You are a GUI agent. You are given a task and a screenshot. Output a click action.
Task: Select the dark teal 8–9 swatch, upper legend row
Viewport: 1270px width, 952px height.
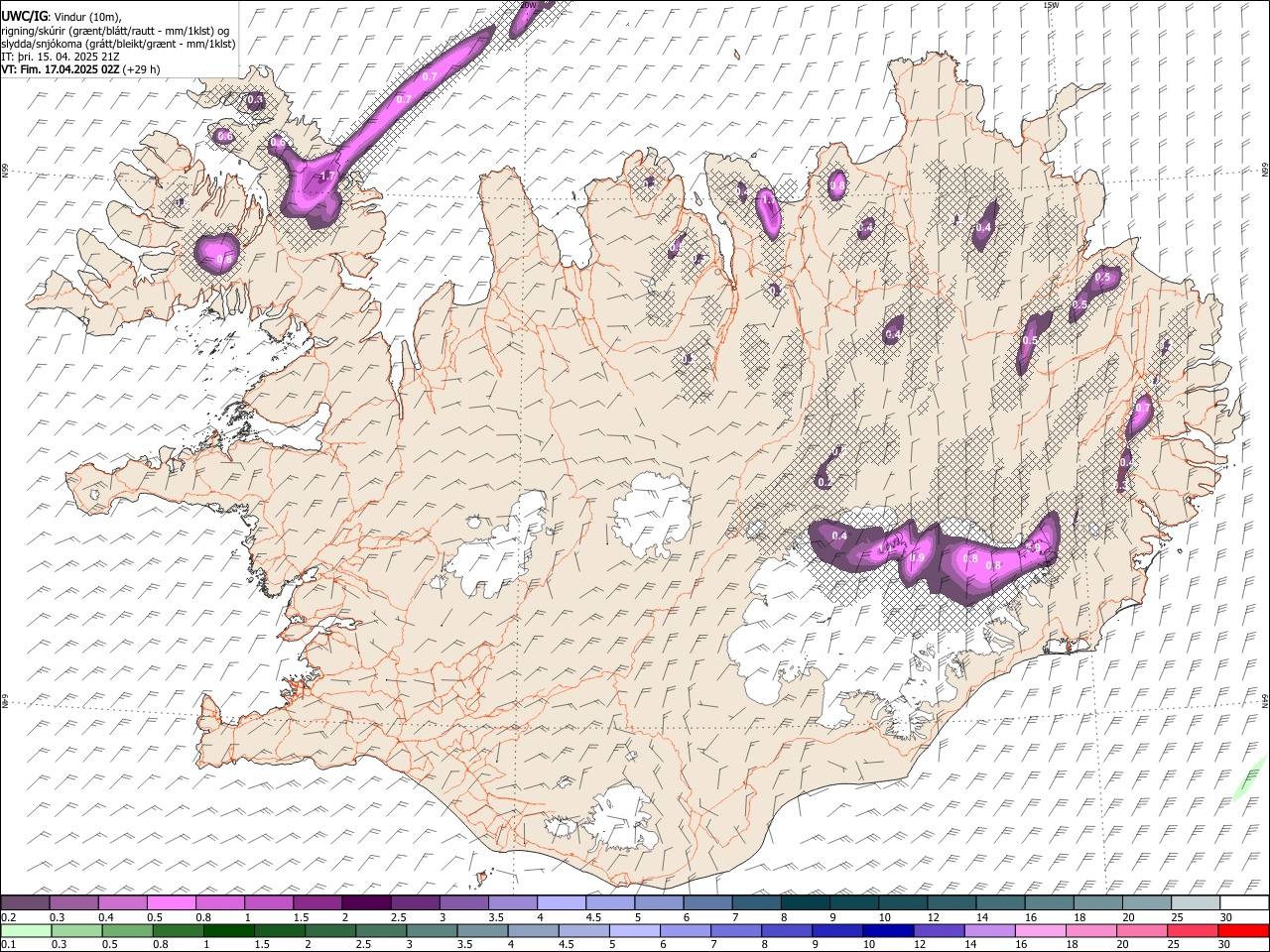(805, 902)
